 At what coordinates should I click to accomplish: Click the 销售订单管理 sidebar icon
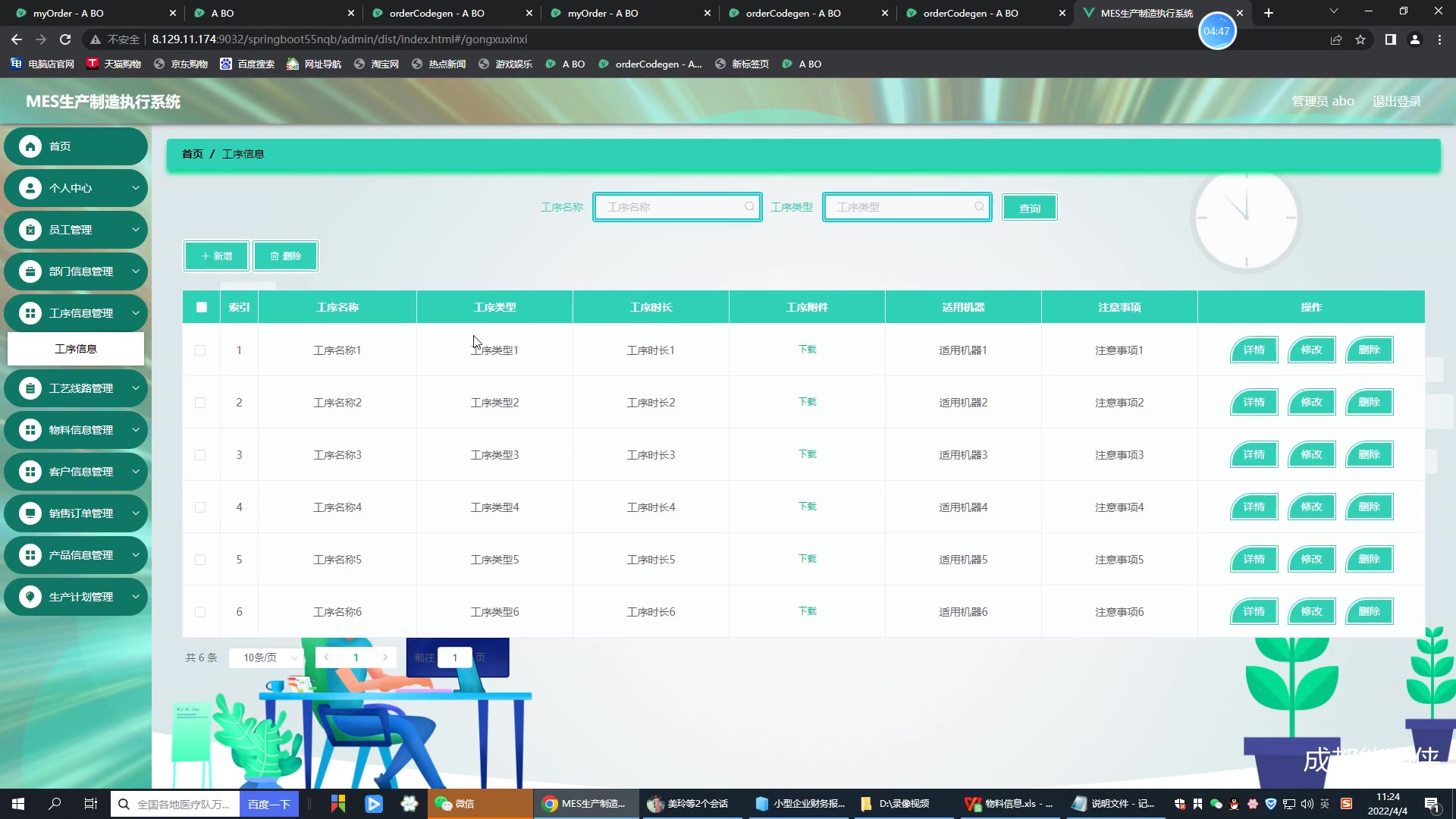click(x=30, y=513)
